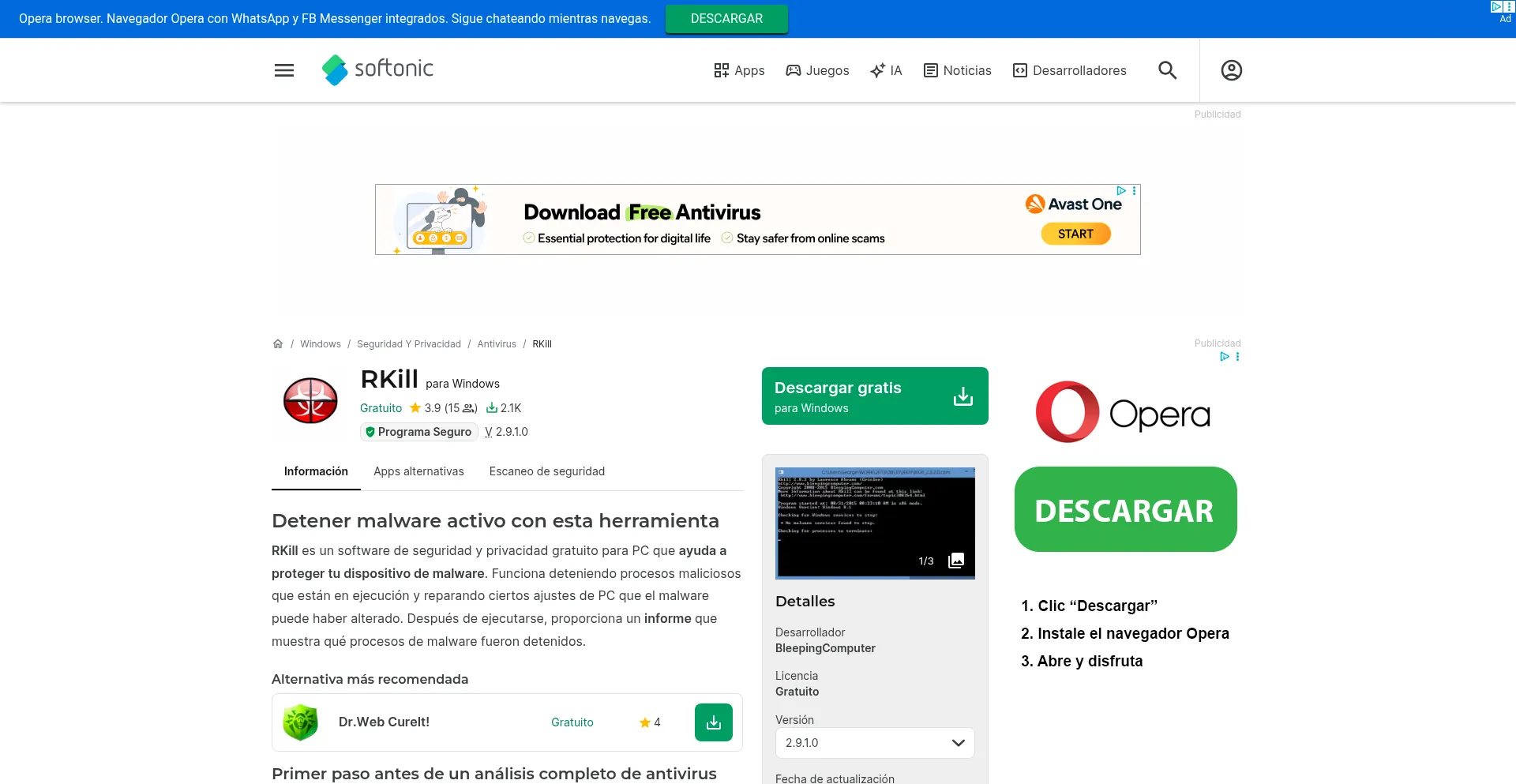The height and width of the screenshot is (784, 1516).
Task: Click the Programa Seguro badge
Action: [419, 432]
